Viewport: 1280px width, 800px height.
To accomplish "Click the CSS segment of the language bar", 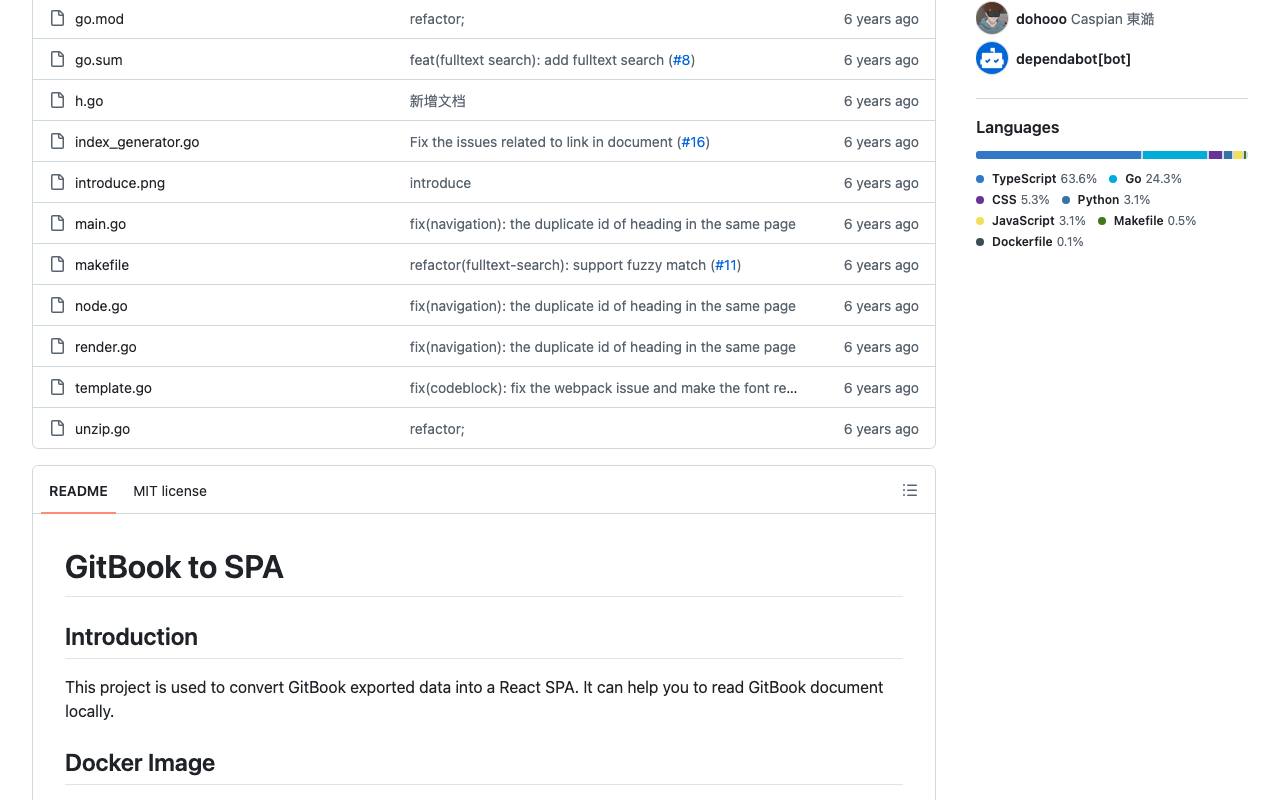I will tap(1216, 155).
